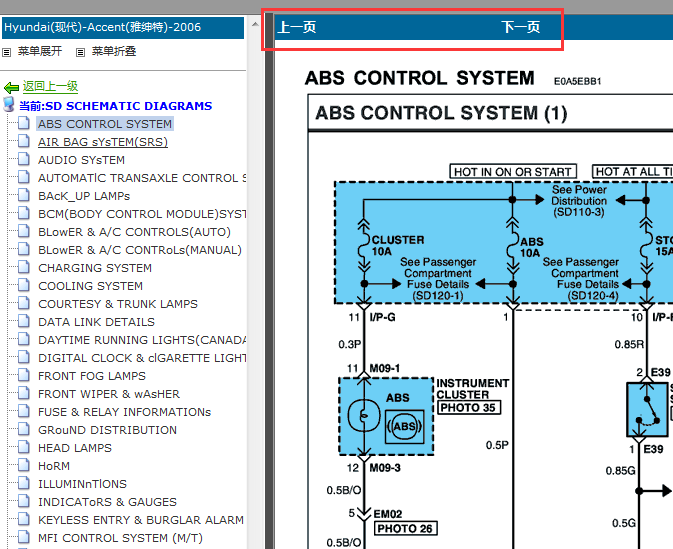Open GRouND DISTRIBUTION entry

click(x=107, y=431)
